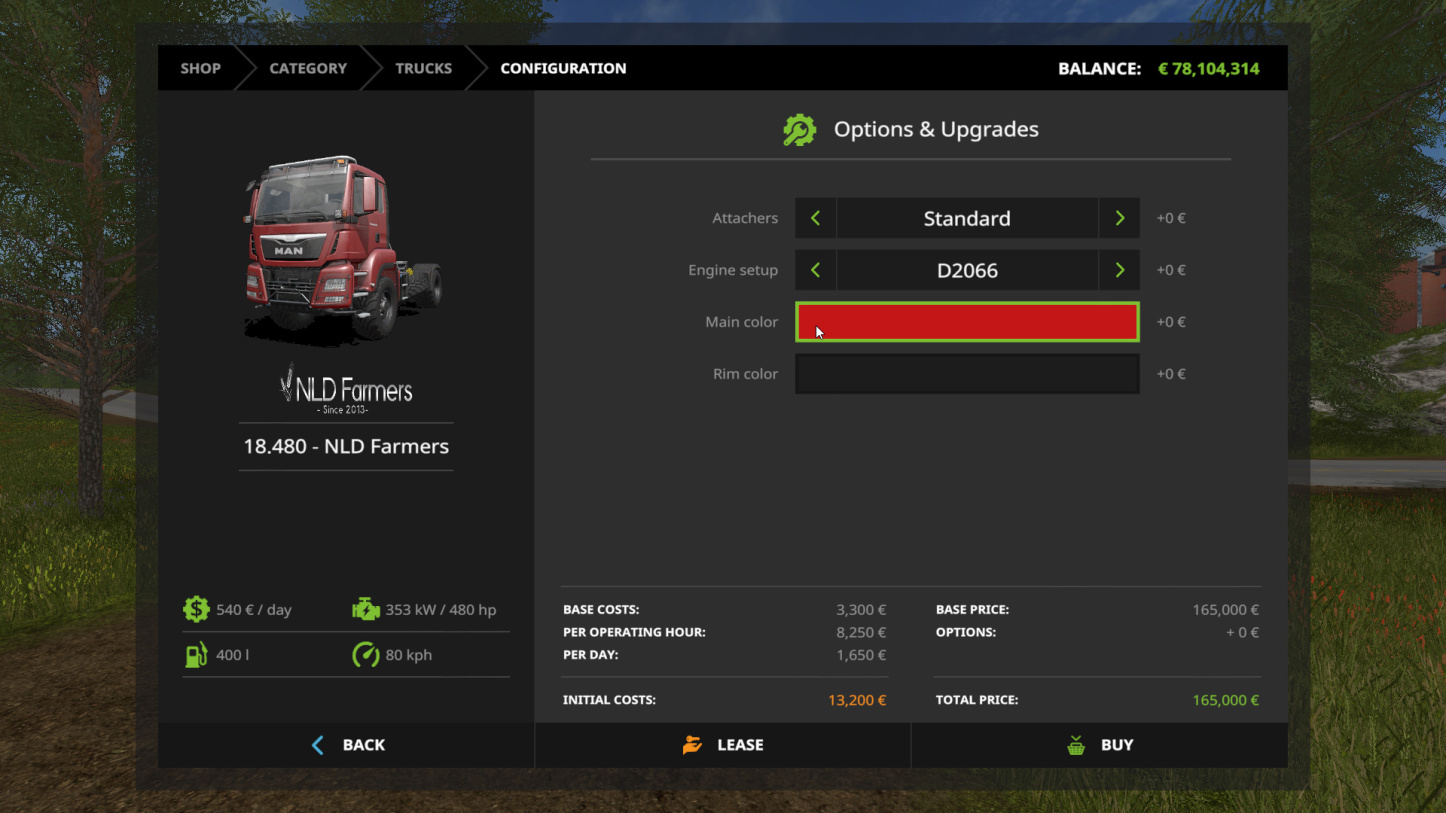Click the green wrench Options & Upgrades icon
1446x813 pixels.
(799, 130)
